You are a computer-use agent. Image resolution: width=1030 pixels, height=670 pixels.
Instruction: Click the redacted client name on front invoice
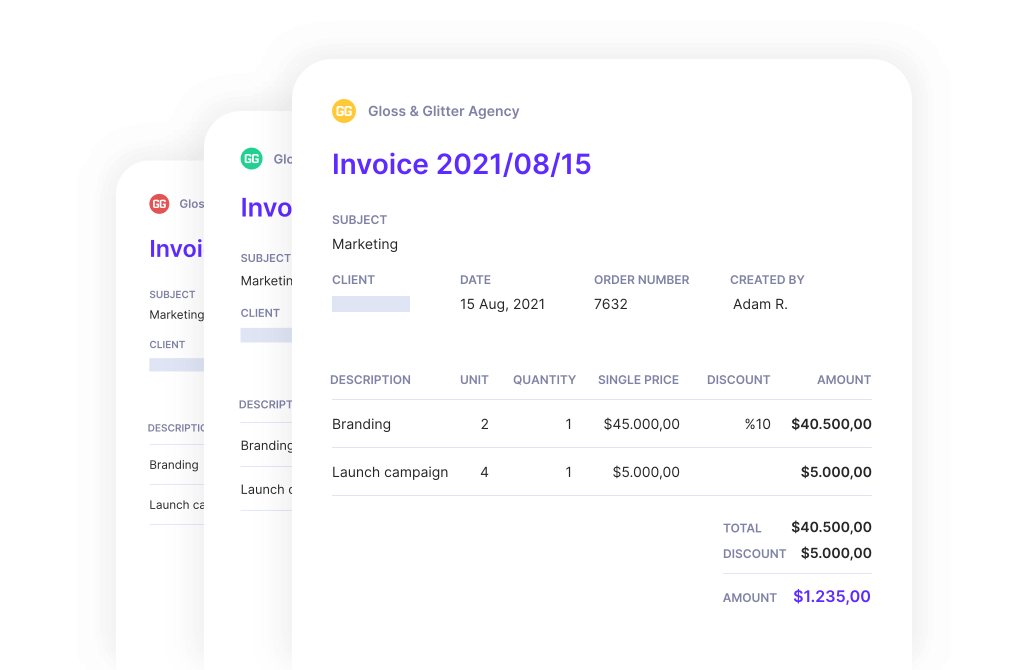point(370,303)
